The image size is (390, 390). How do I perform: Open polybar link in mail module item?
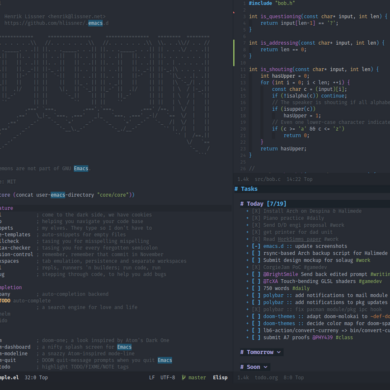coord(273,295)
